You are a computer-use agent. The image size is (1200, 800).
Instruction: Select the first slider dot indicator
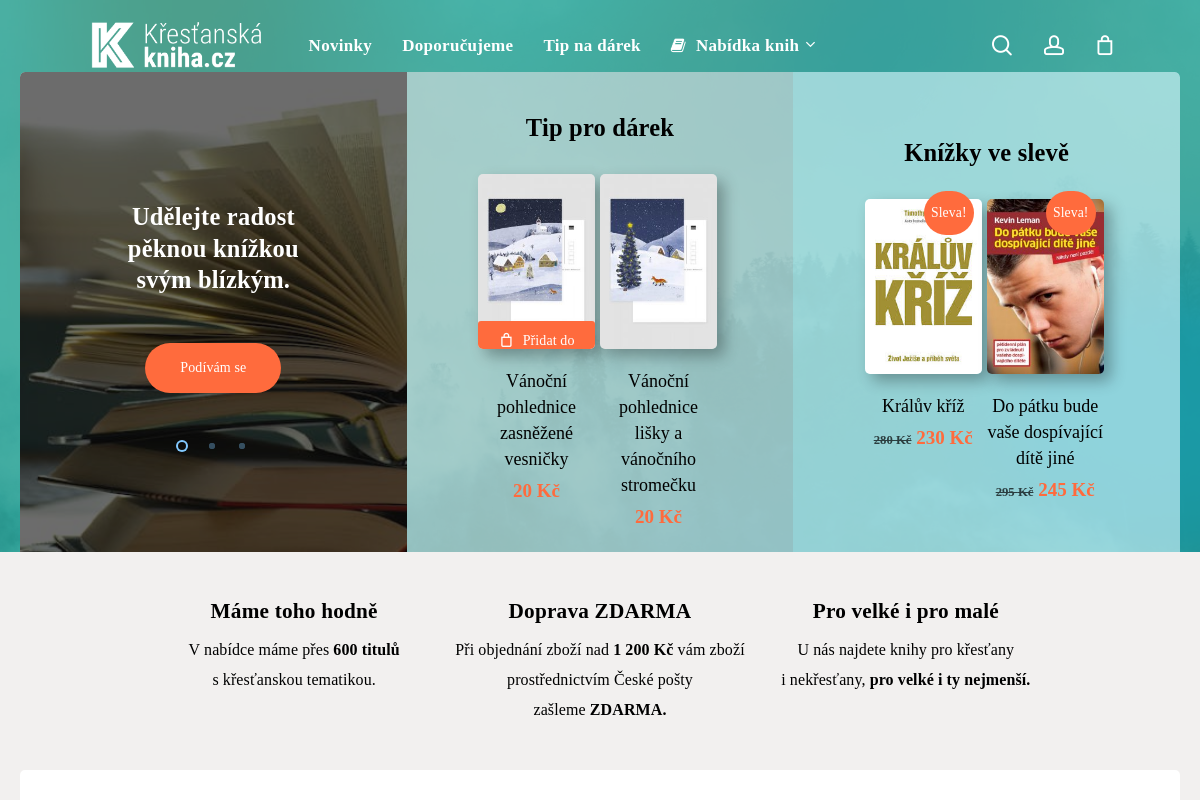(x=182, y=446)
